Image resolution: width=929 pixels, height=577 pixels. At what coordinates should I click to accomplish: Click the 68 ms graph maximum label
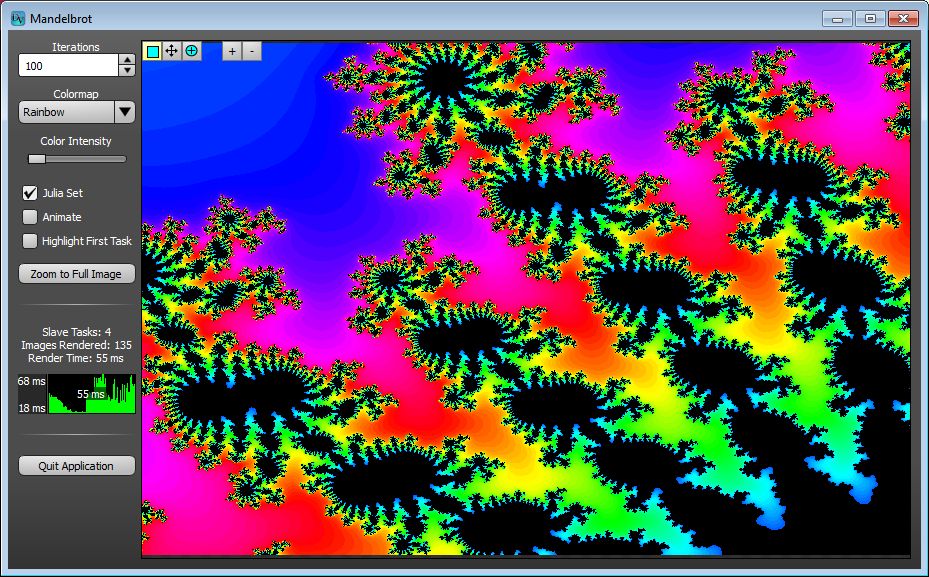click(31, 381)
